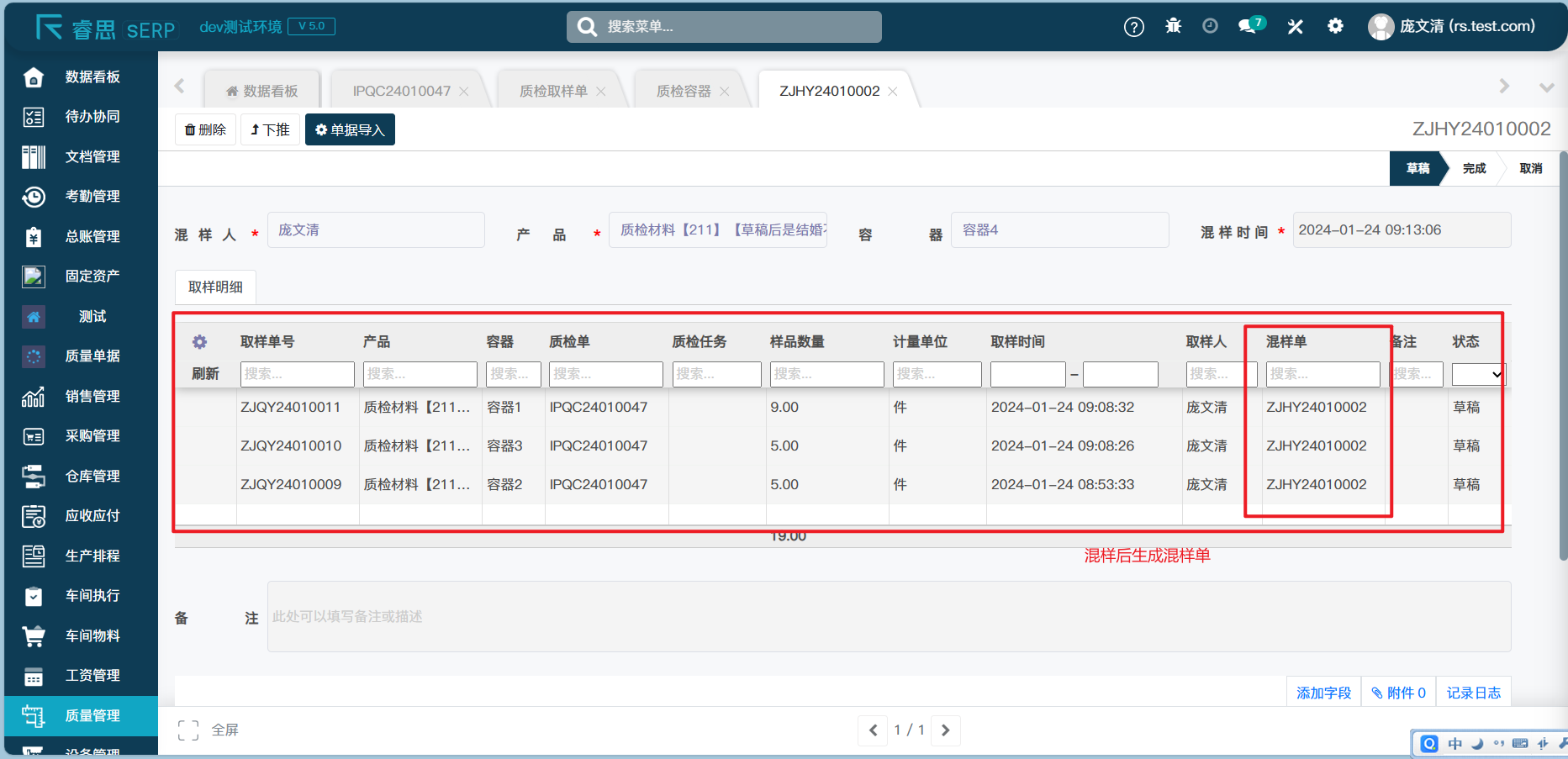Set document status to 取消
Viewport: 1568px width, 759px height.
pyautogui.click(x=1530, y=169)
